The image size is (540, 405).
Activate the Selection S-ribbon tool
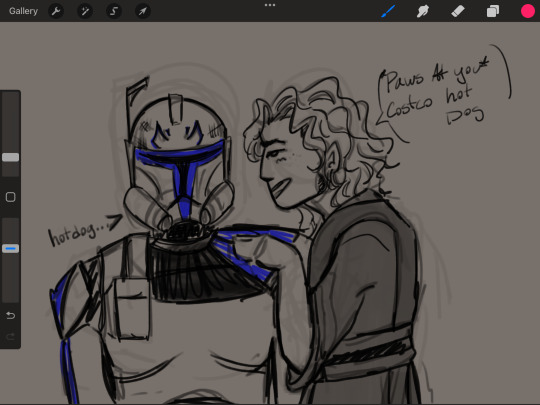tap(114, 11)
